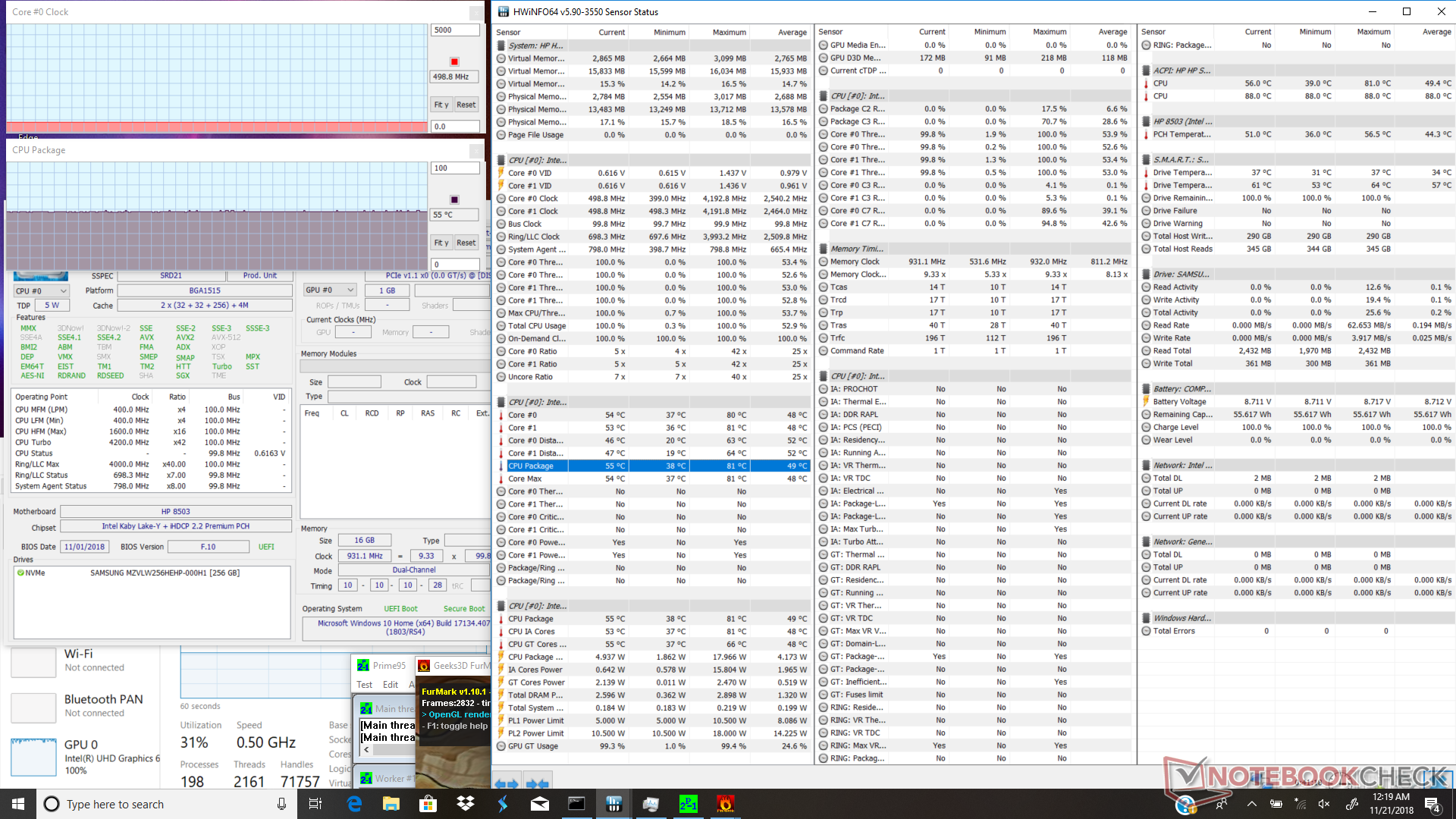Open Task View from the taskbar
Viewport: 1456px width, 819px height.
[x=315, y=804]
